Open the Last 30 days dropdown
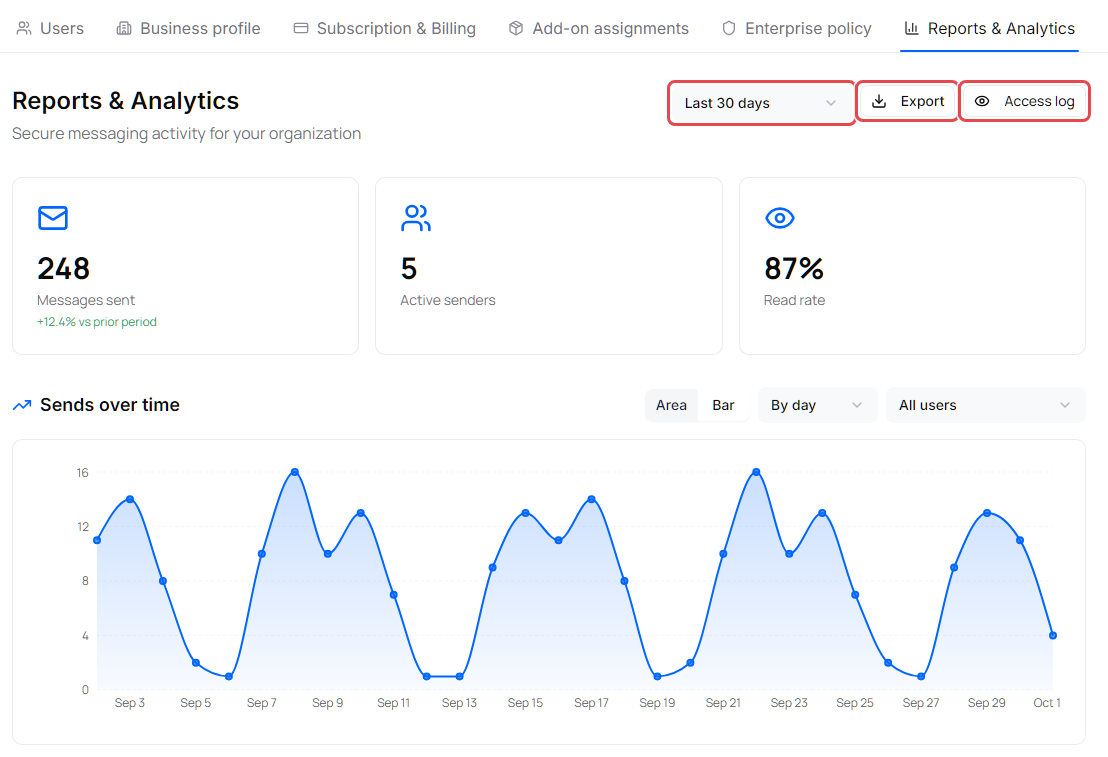 (x=761, y=103)
